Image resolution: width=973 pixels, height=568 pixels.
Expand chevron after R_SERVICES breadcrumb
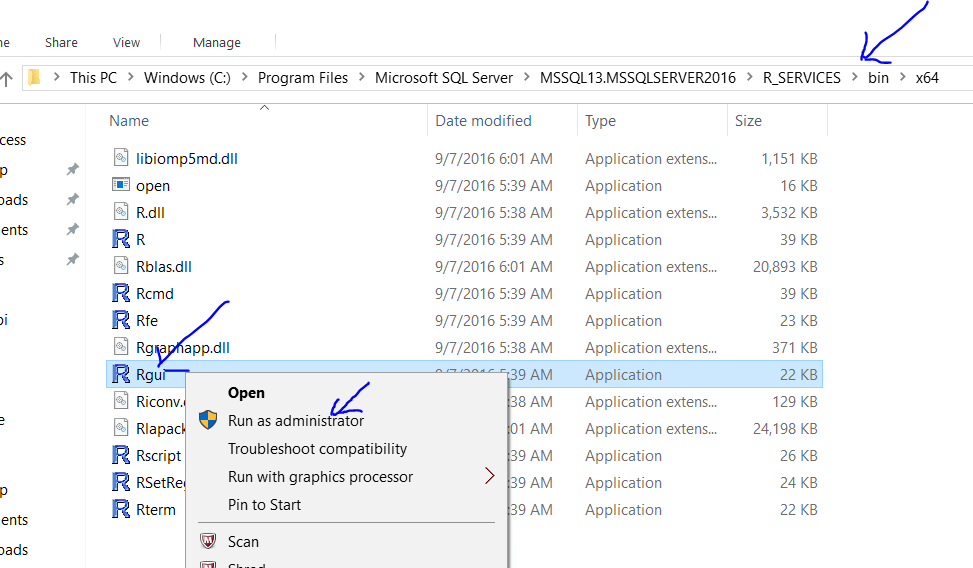pyautogui.click(x=854, y=77)
